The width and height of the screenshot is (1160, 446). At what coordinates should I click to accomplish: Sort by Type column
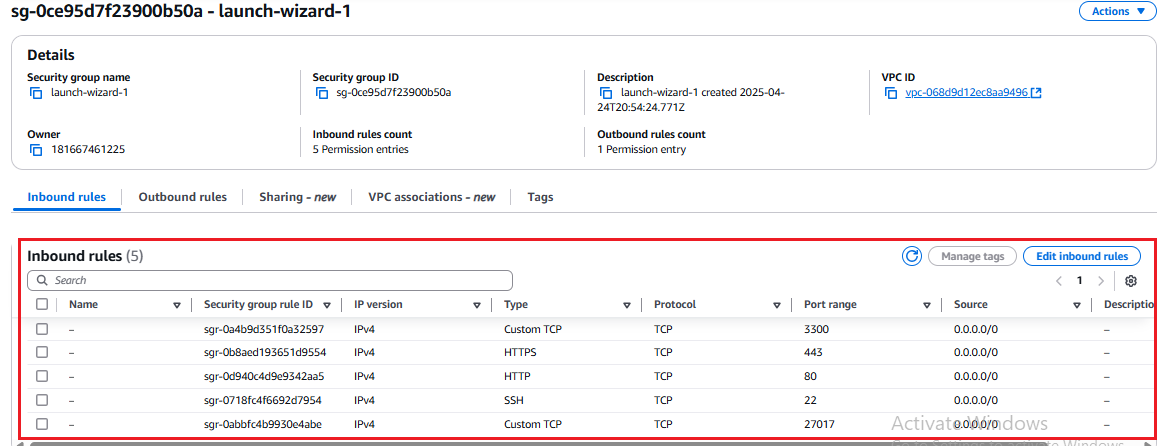click(627, 305)
